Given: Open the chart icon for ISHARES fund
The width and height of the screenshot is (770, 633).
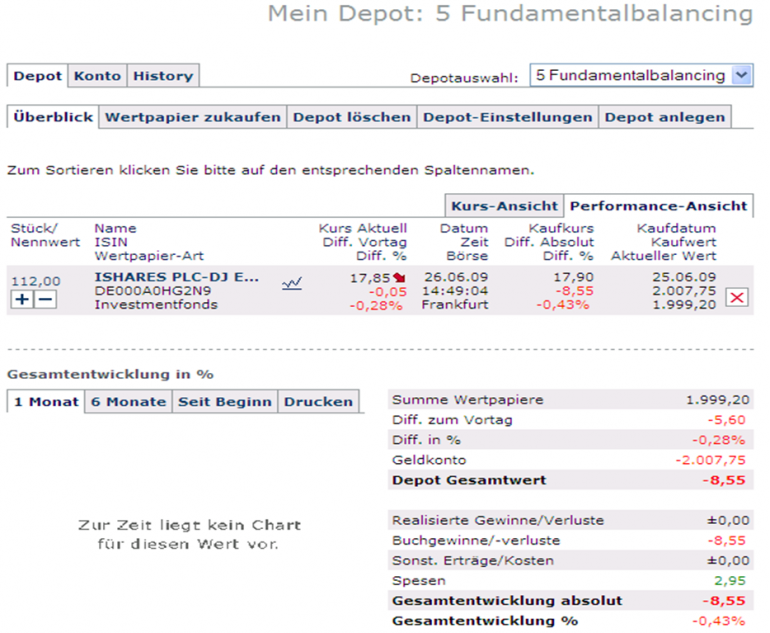Looking at the screenshot, I should point(292,283).
